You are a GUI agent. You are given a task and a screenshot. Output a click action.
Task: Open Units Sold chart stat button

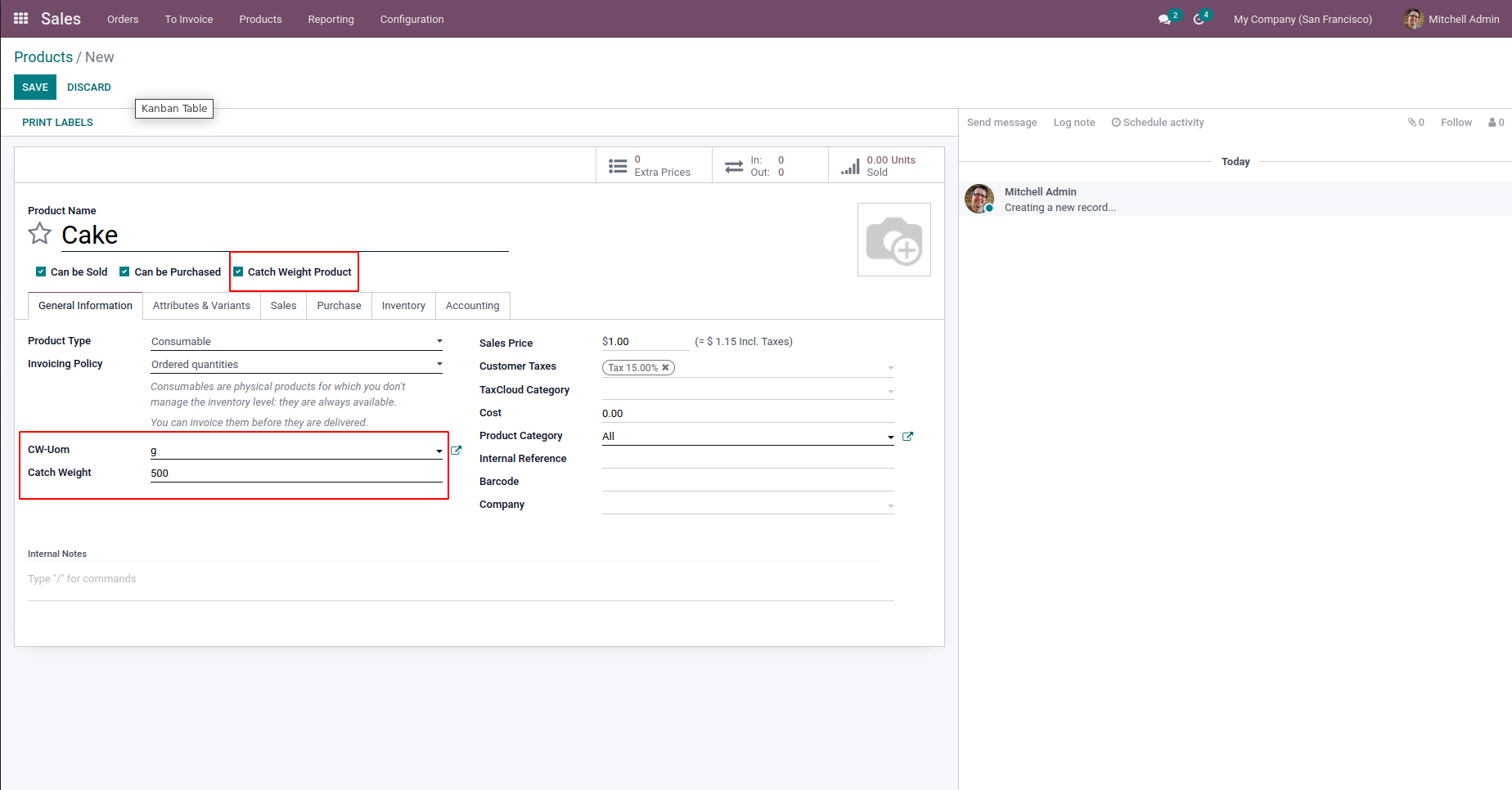click(886, 166)
